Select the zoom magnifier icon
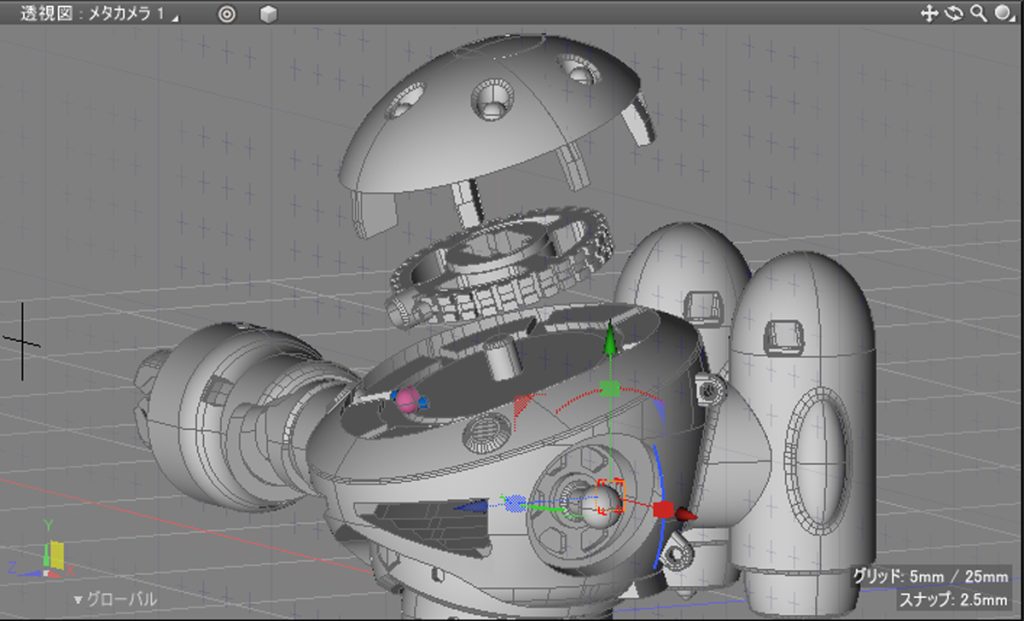Image resolution: width=1024 pixels, height=621 pixels. pos(978,13)
